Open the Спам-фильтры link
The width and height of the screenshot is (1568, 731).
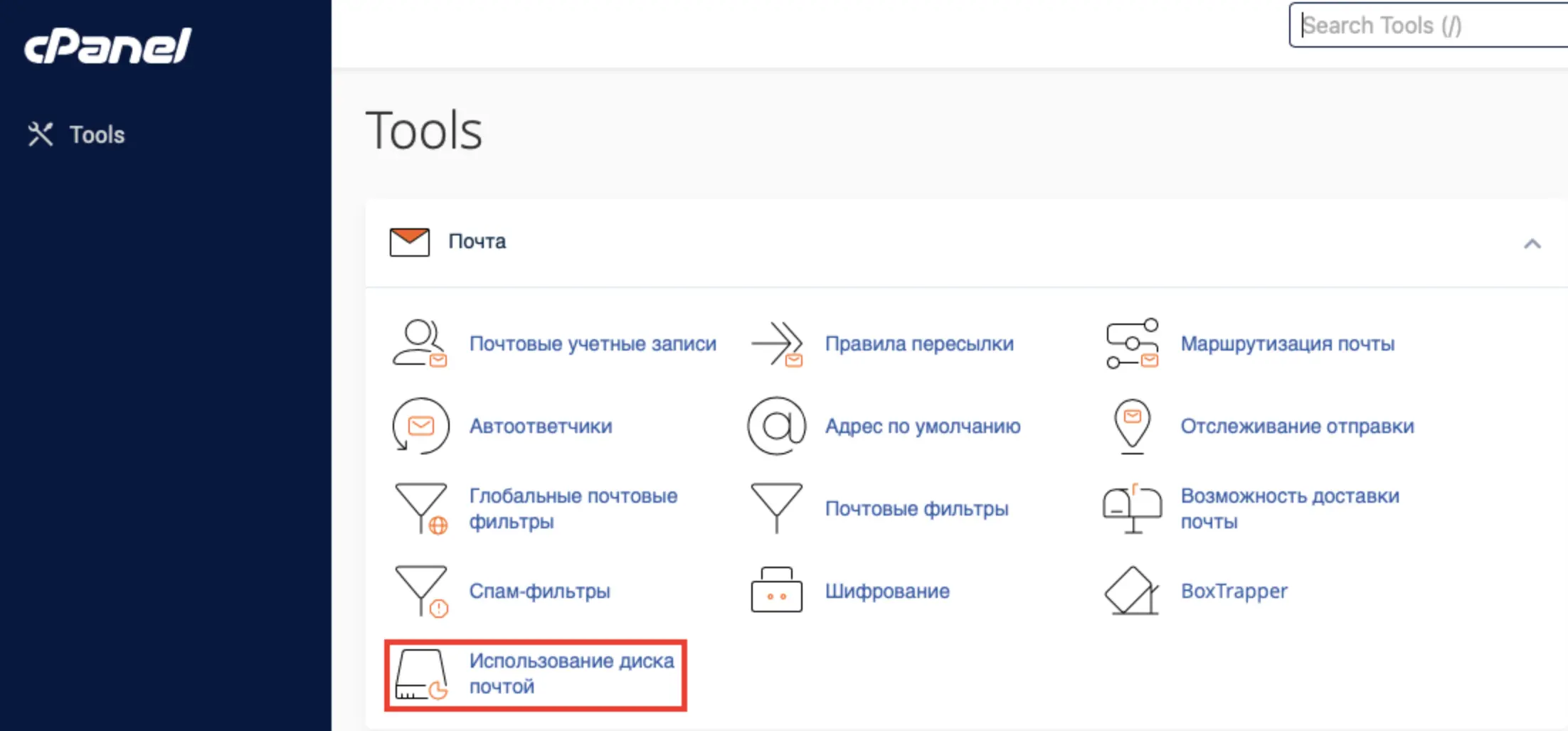(x=539, y=591)
